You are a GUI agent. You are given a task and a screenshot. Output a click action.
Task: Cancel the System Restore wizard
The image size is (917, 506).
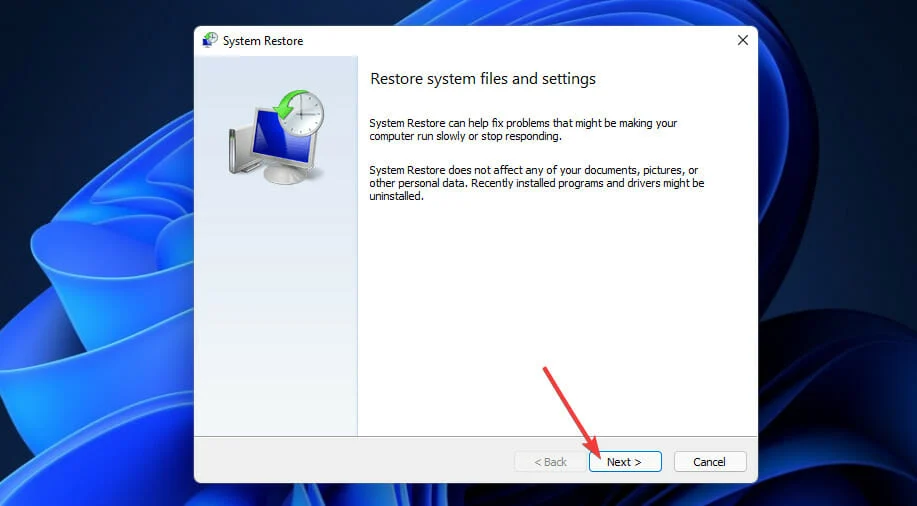709,462
